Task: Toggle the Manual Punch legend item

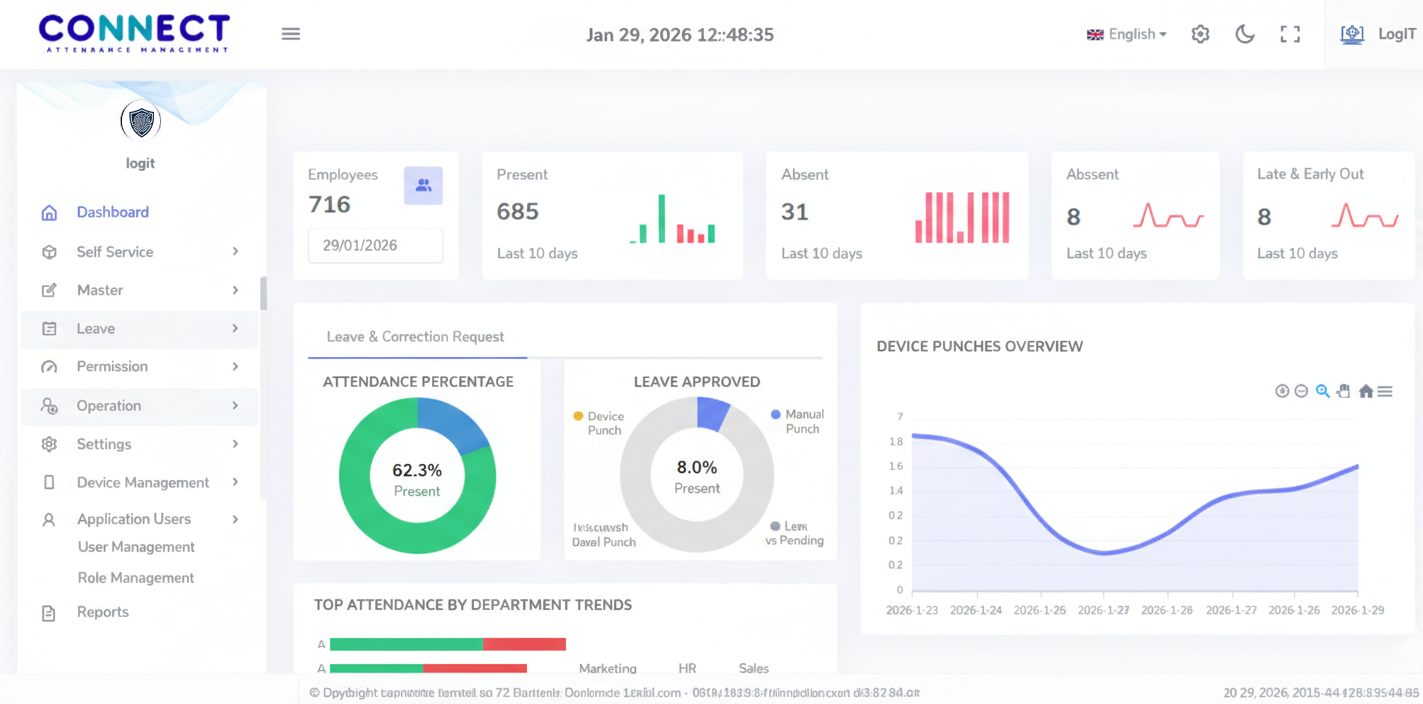Action: 797,421
